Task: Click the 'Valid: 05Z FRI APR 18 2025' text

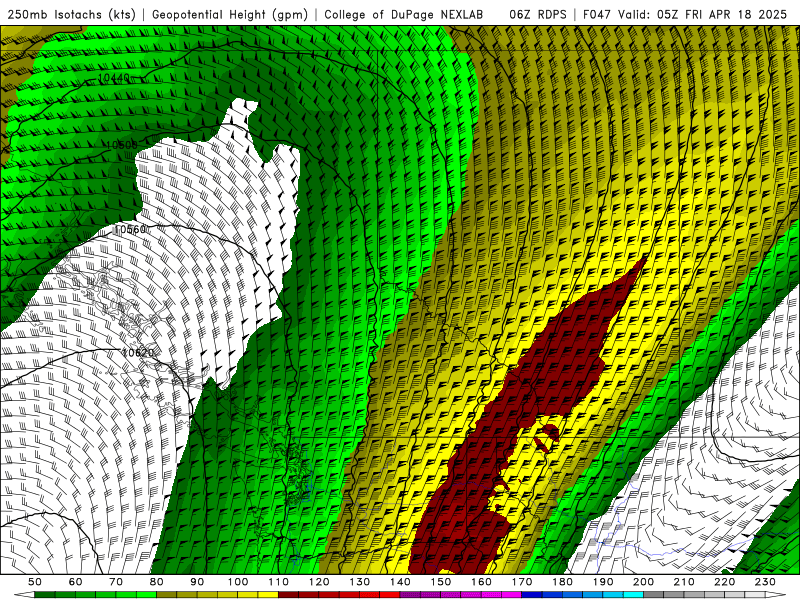Action: point(703,15)
